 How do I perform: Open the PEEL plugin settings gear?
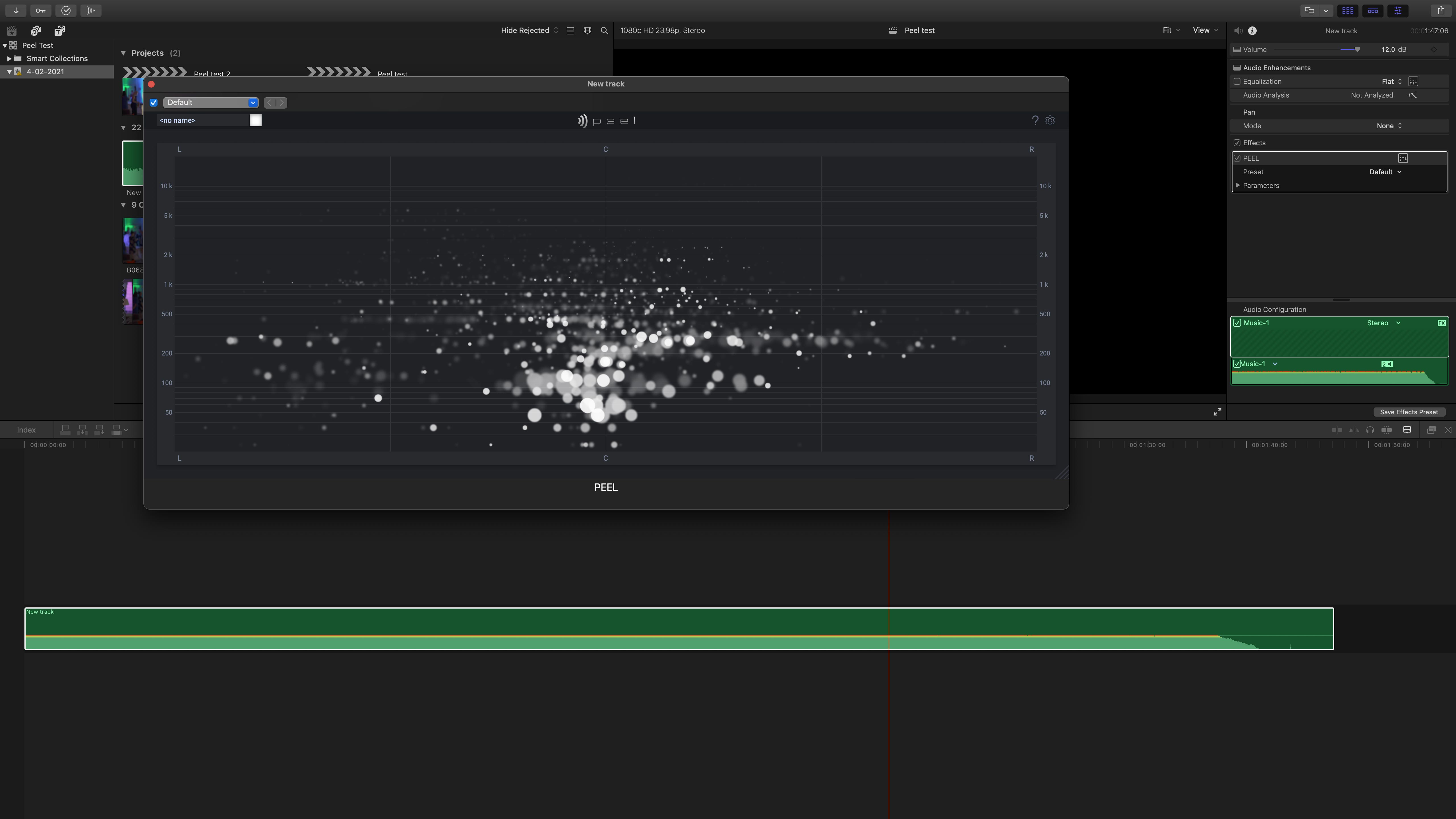coord(1050,120)
